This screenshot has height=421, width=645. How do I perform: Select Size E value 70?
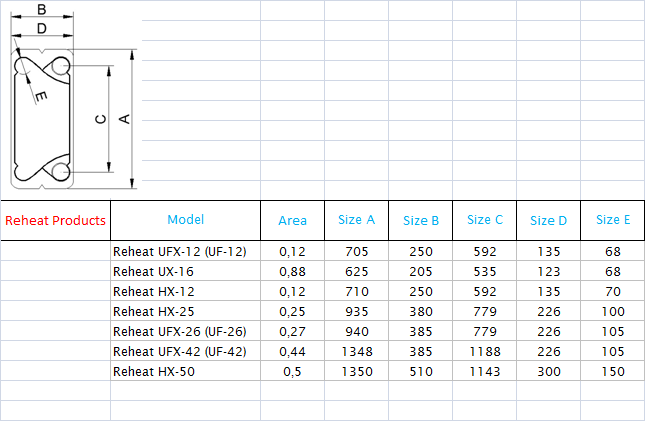coord(613,291)
